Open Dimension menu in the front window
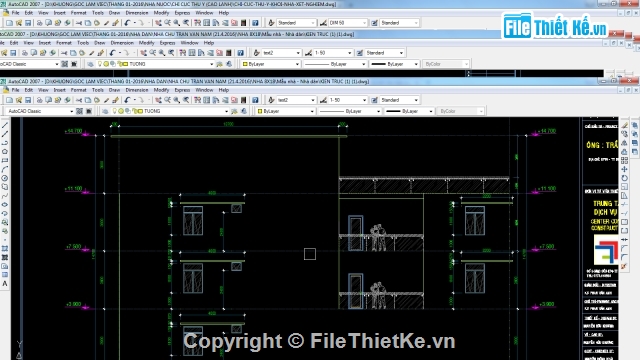 137,90
